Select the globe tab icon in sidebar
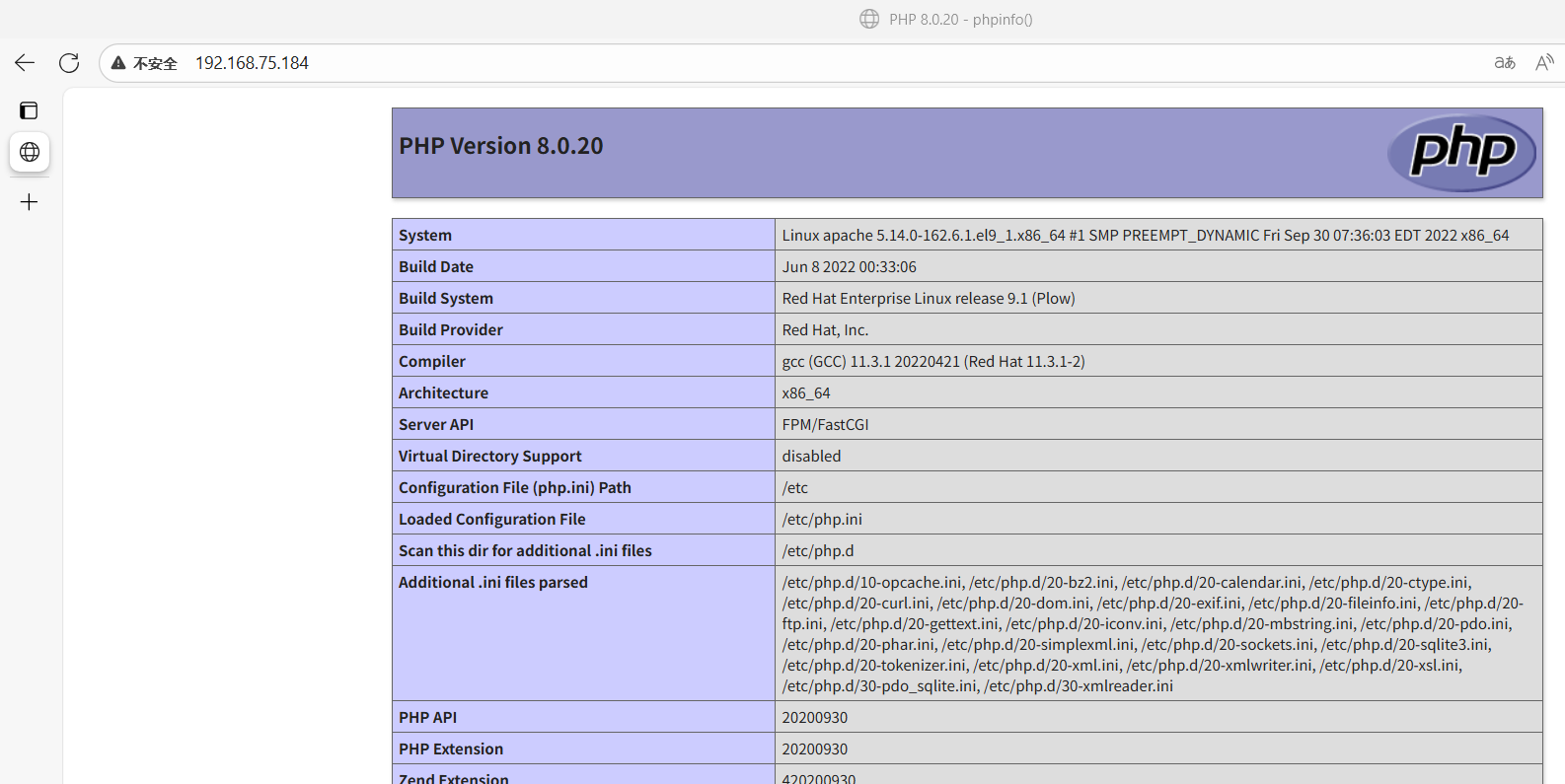The height and width of the screenshot is (784, 1565). tap(30, 152)
